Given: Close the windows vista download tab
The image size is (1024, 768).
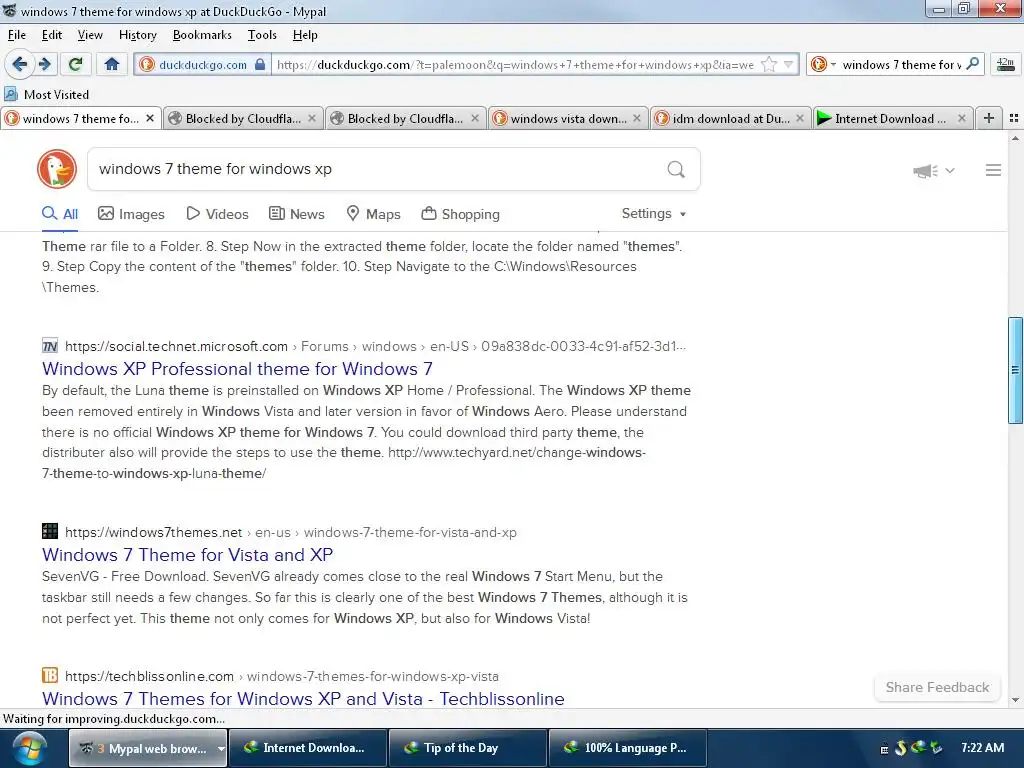Looking at the screenshot, I should [x=637, y=118].
